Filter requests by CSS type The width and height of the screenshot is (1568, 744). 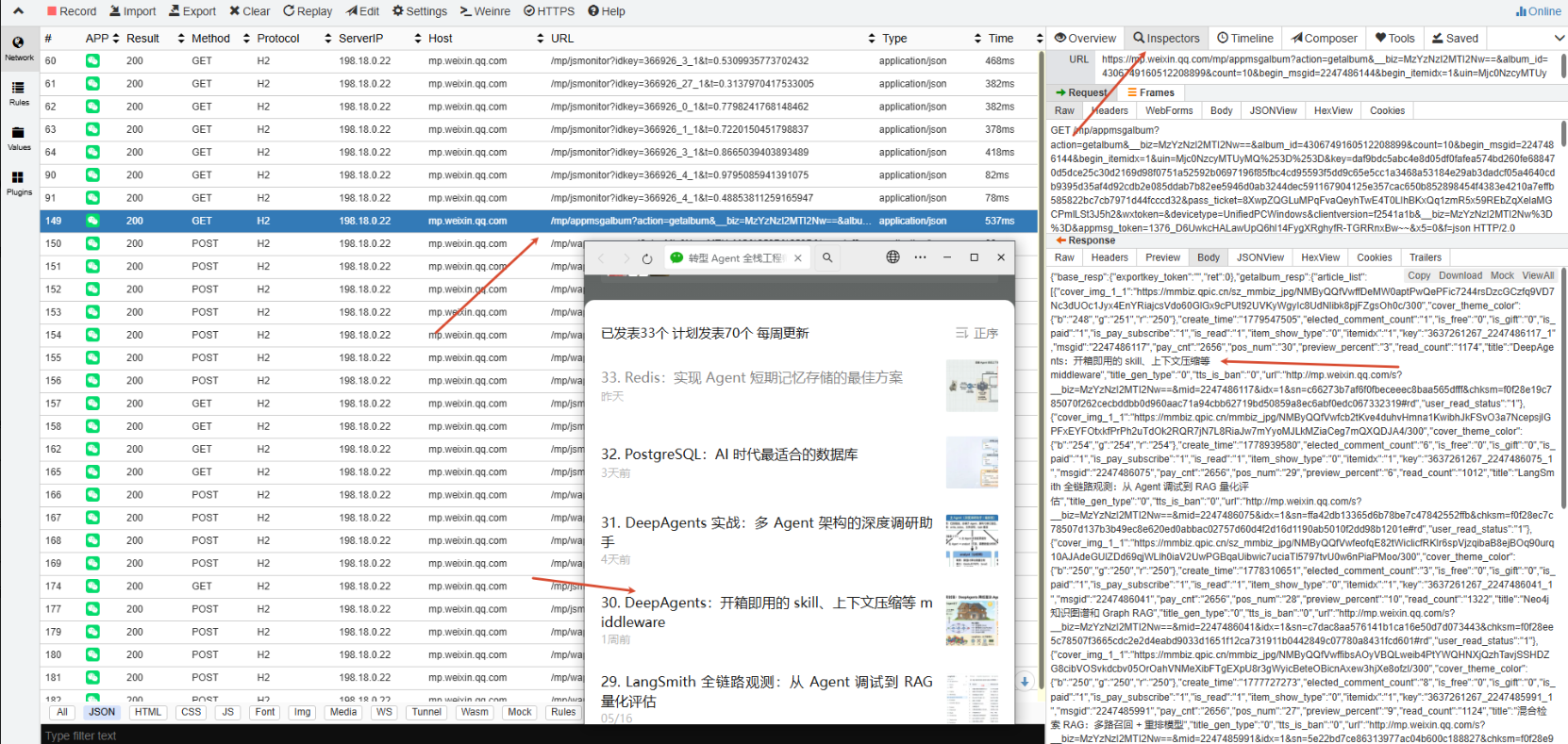(x=191, y=713)
